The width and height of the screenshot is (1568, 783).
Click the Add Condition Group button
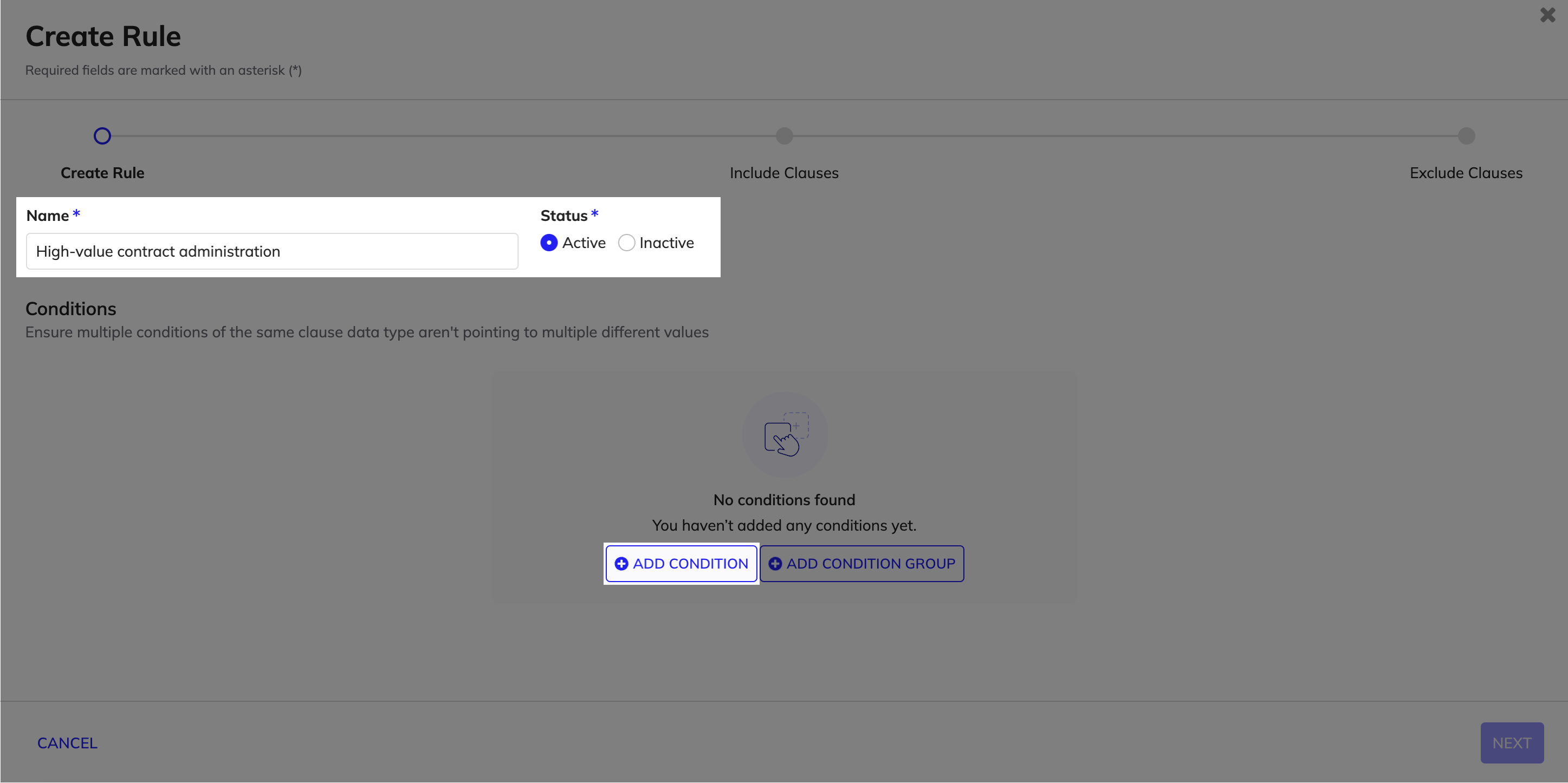tap(862, 563)
